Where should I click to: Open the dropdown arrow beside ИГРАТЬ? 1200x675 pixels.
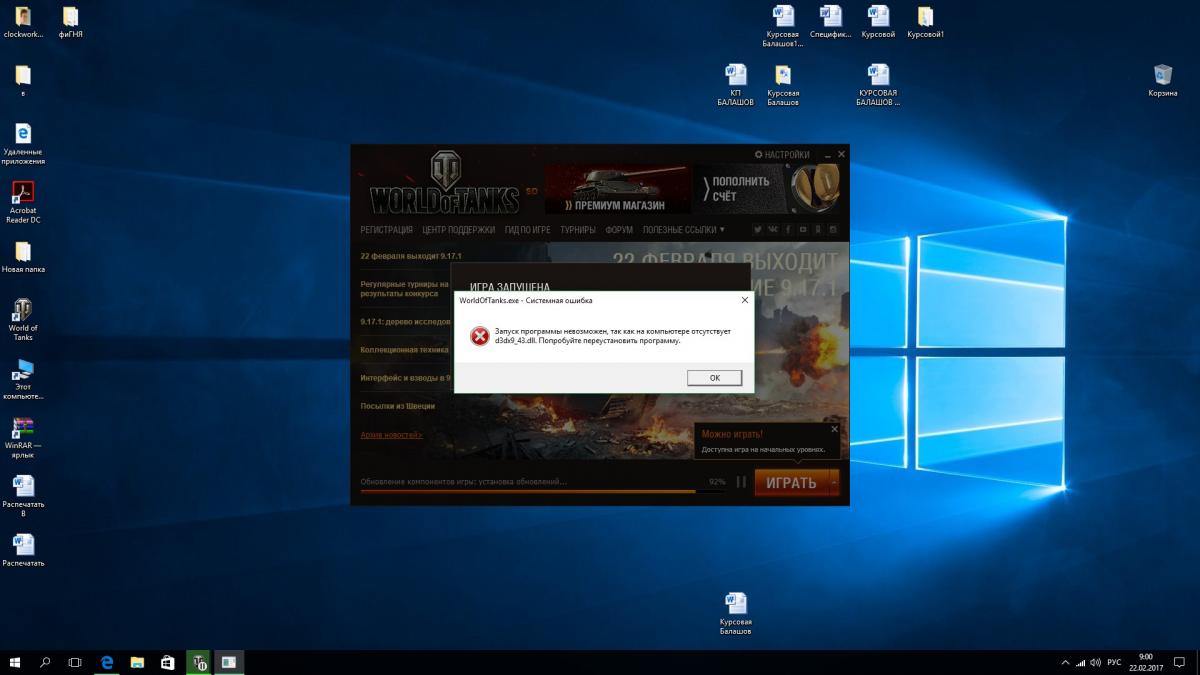pyautogui.click(x=834, y=483)
